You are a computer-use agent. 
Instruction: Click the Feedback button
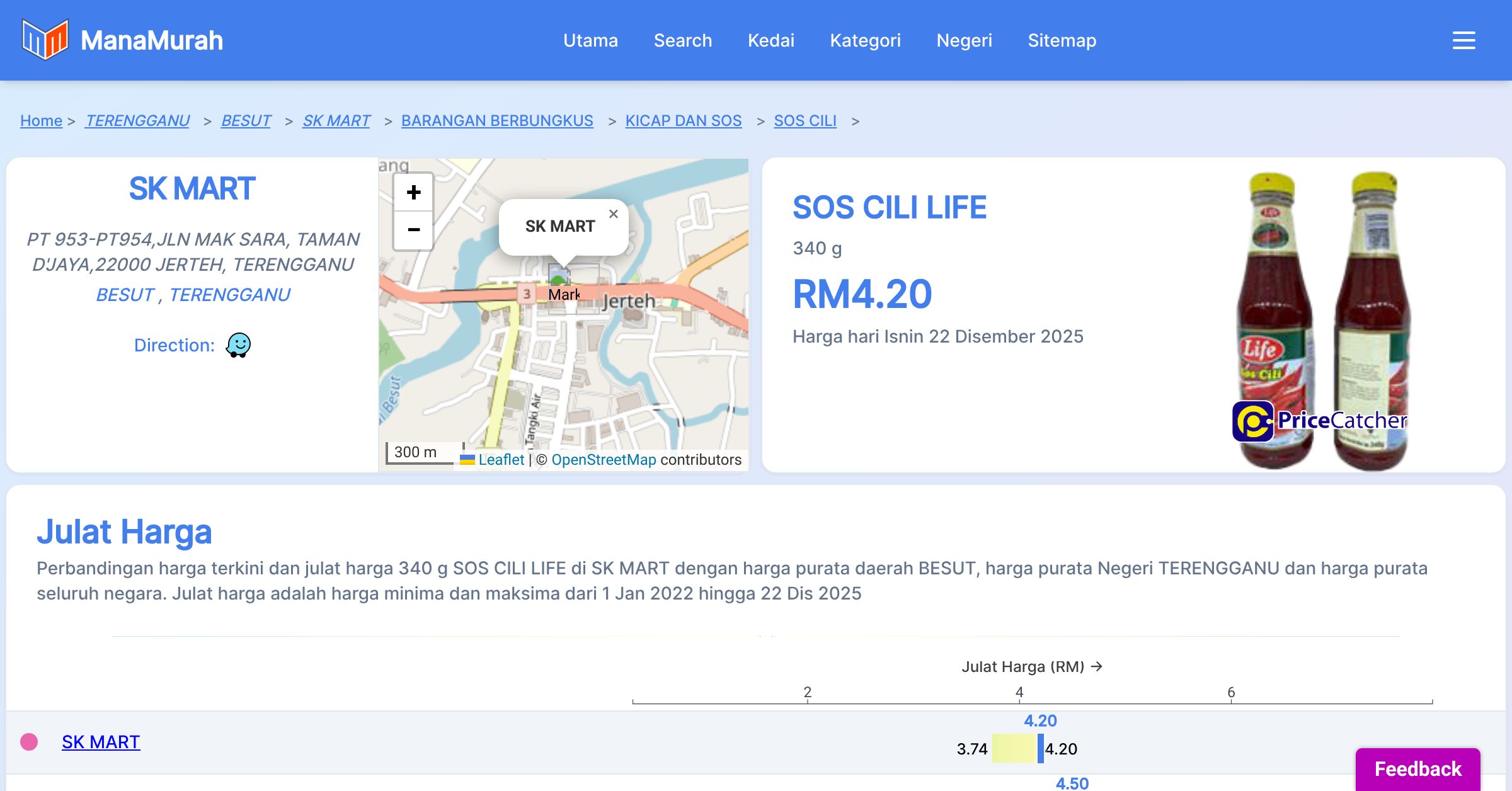tap(1417, 769)
